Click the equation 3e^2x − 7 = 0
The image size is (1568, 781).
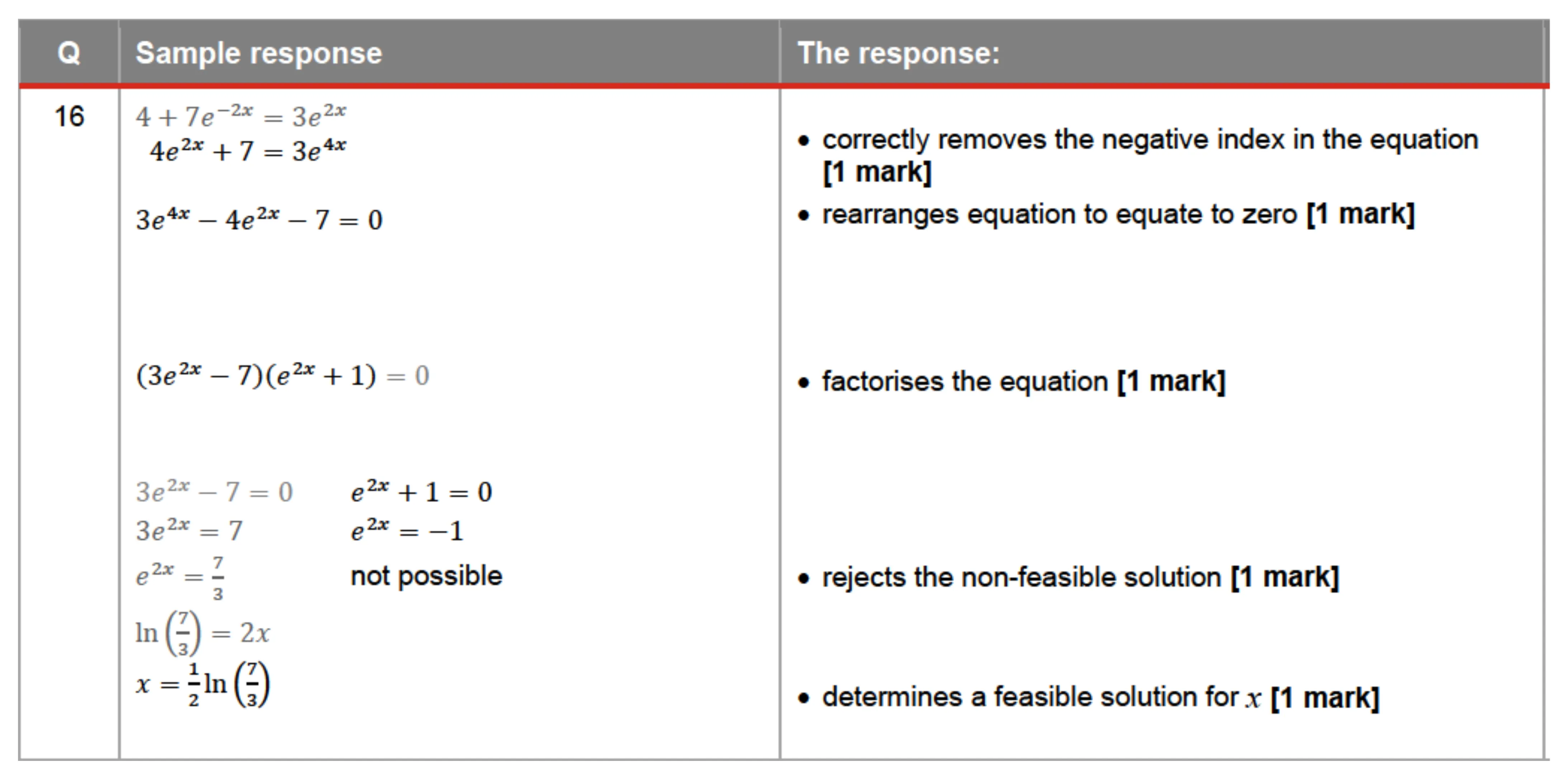[214, 491]
